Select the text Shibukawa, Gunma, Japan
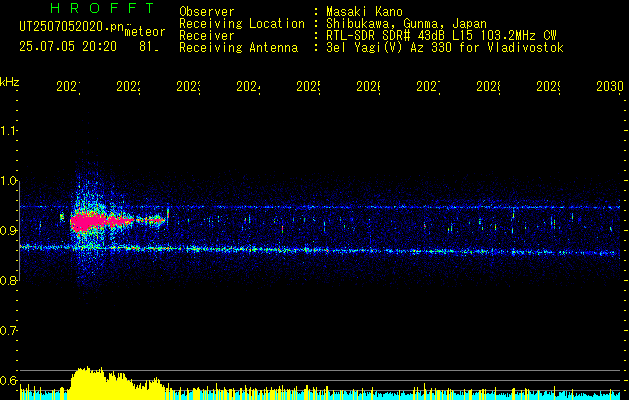The image size is (629, 400). coord(406,24)
